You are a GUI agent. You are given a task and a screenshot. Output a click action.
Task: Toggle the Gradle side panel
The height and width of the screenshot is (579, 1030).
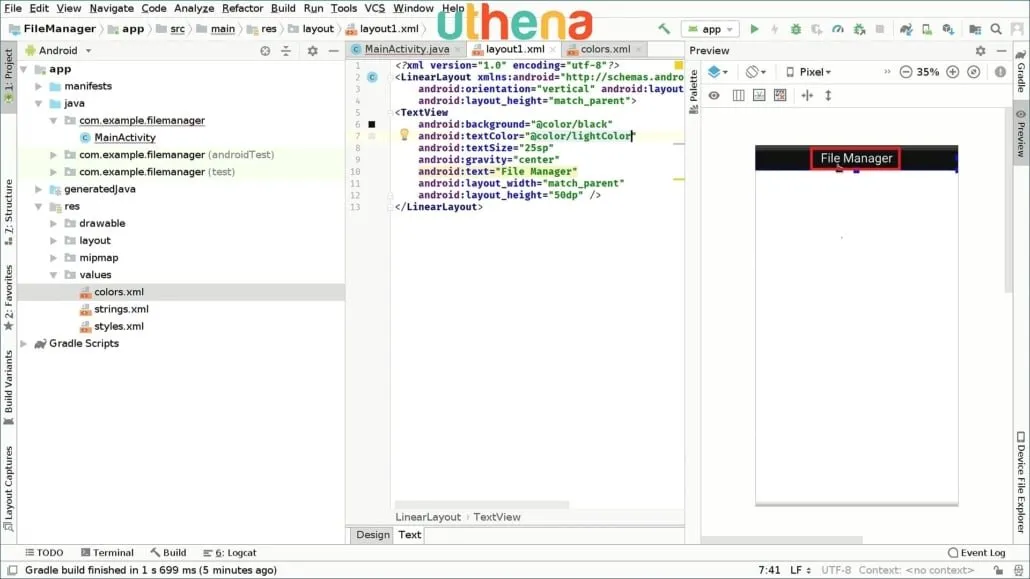click(x=1021, y=71)
